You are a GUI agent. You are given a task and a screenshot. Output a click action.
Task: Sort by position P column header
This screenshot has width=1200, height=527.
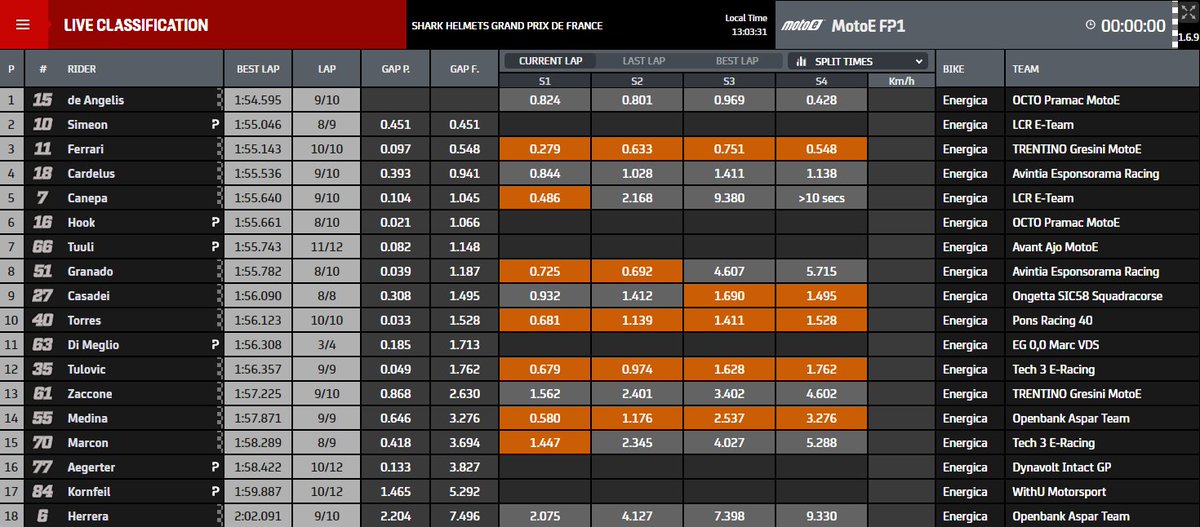pos(12,69)
